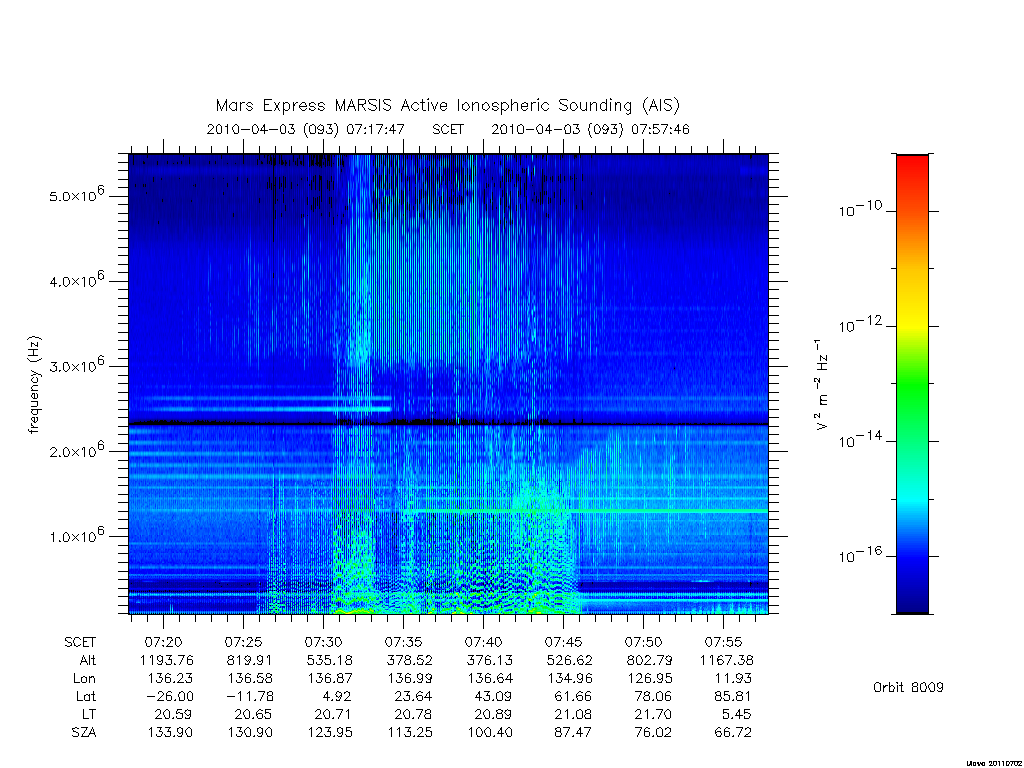Click the start time '2010-04-03 (093) 07:17:47'

[x=306, y=129]
